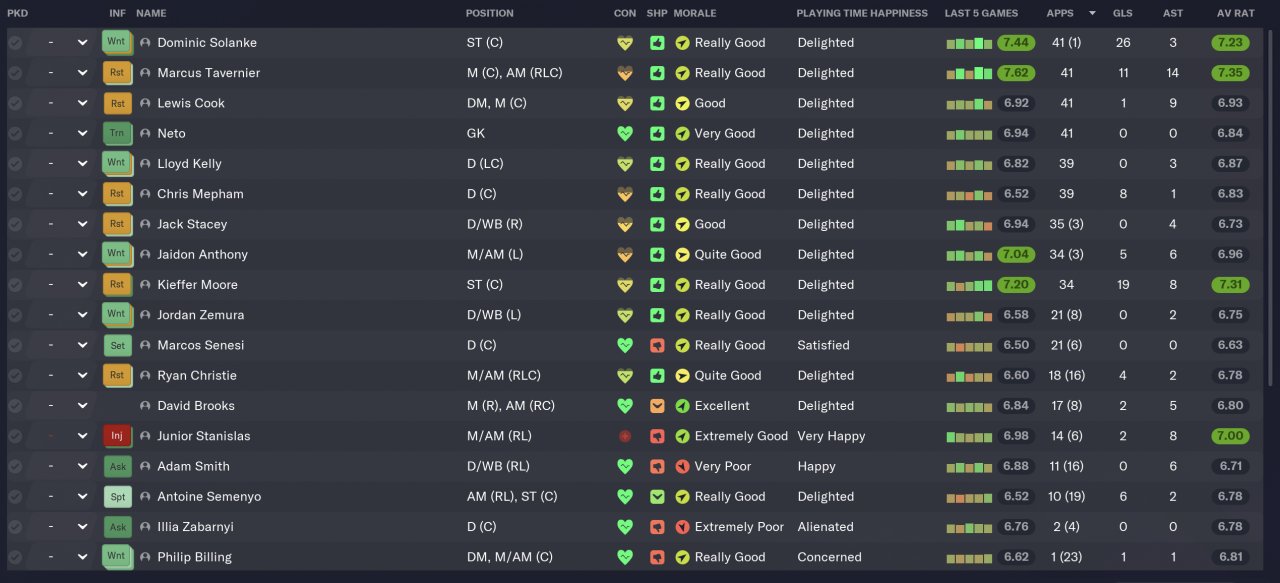Open selection dropdown for Marcus Tavernier
Image resolution: width=1280 pixels, height=583 pixels.
[82, 73]
